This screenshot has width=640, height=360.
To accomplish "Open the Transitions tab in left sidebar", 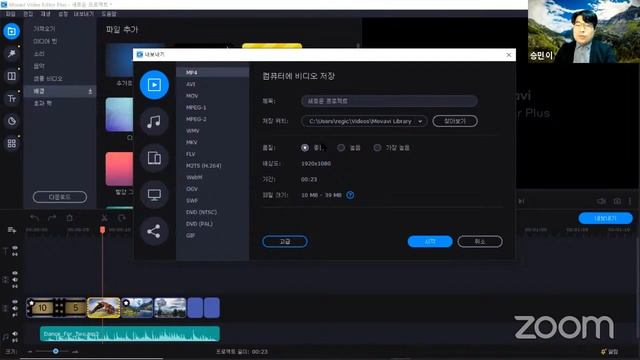I will [11, 76].
